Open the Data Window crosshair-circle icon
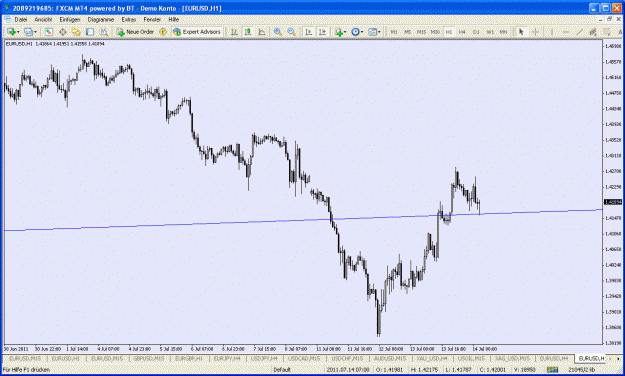This screenshot has height=376, width=625. 63,32
